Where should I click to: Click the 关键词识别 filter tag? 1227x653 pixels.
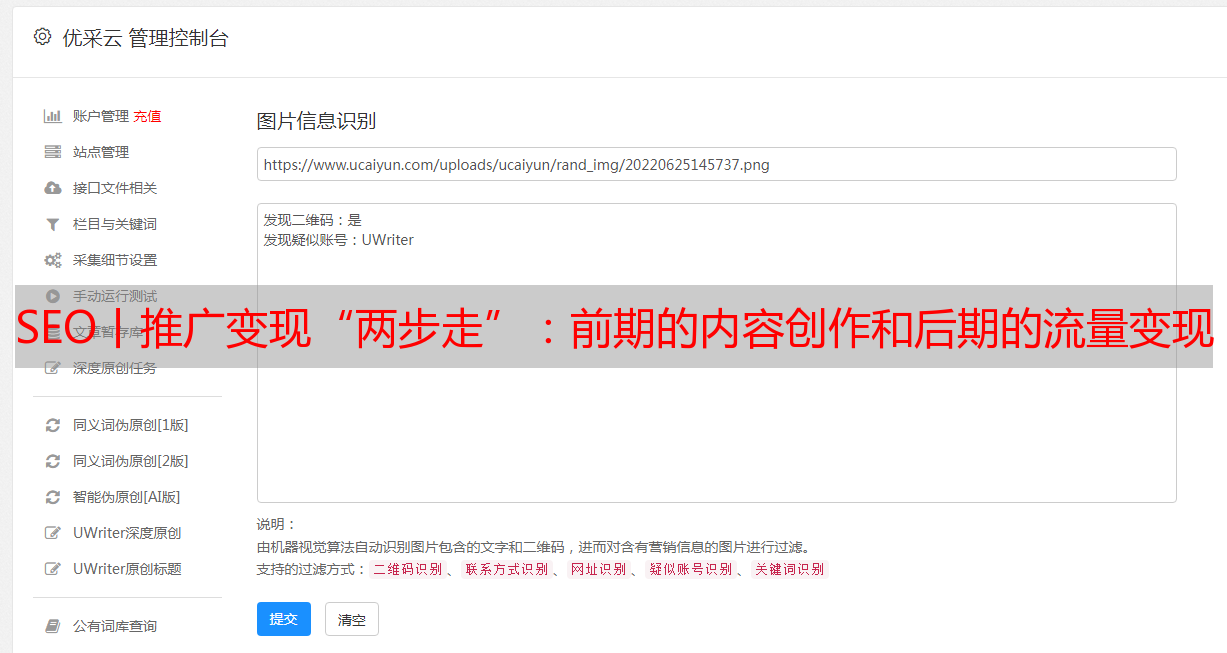[790, 569]
